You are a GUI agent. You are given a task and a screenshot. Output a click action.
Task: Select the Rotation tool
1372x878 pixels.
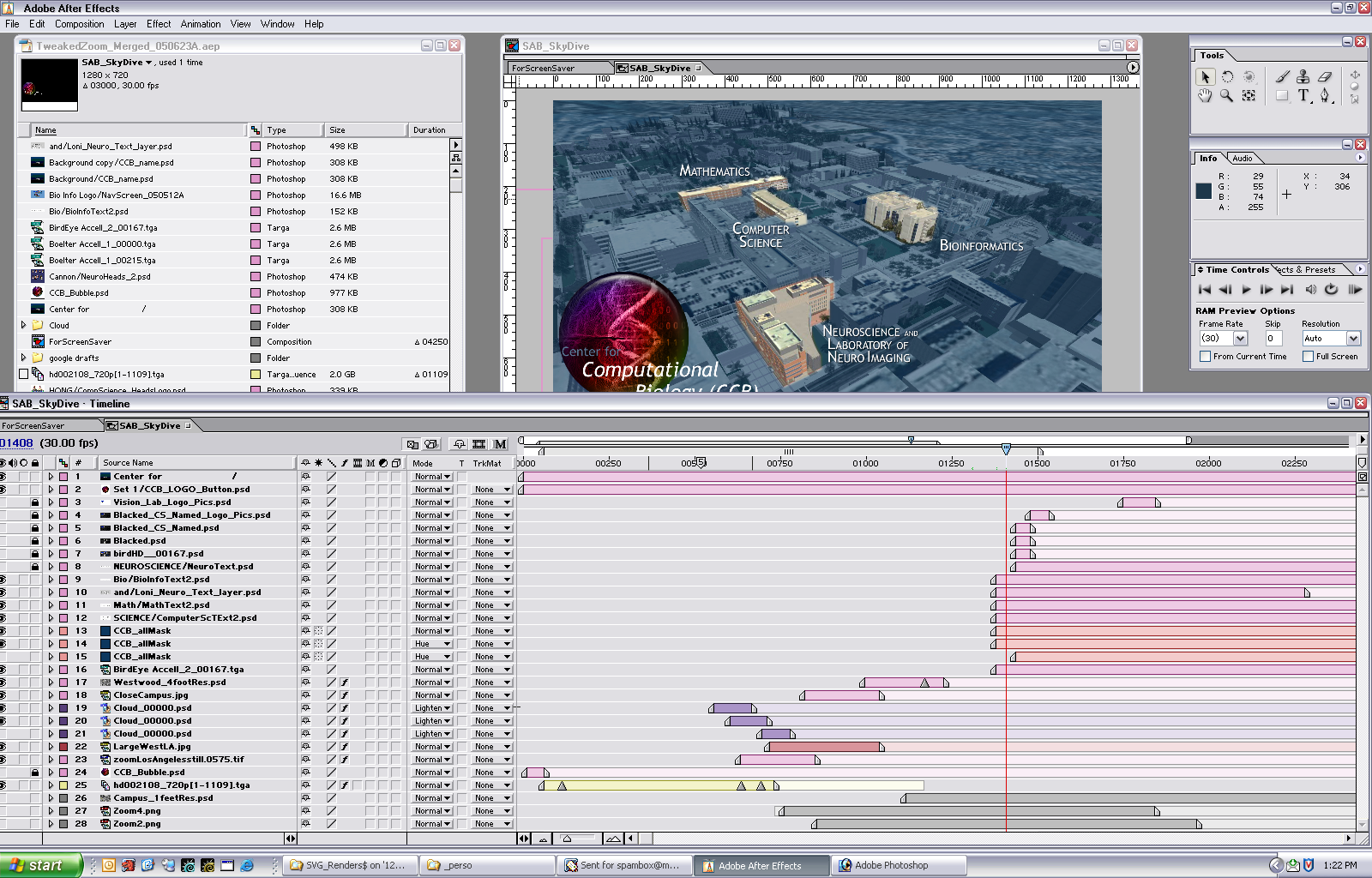pyautogui.click(x=1227, y=76)
